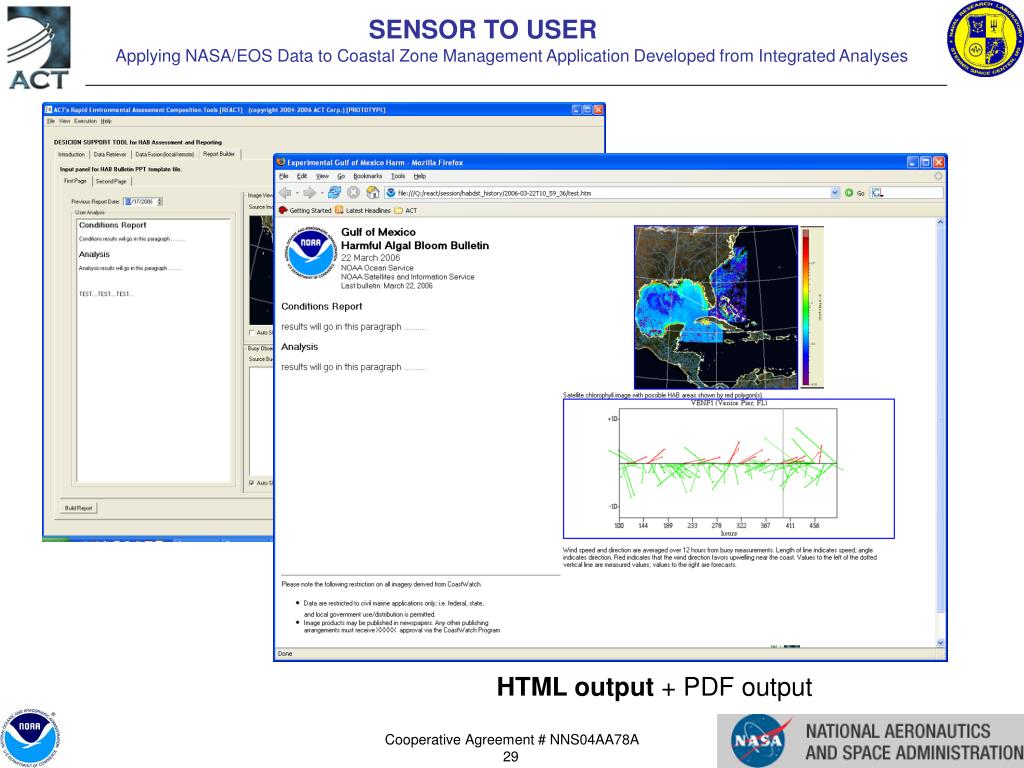This screenshot has width=1024, height=768.
Task: Toggle the checked Auto checkbox under Buoy panel
Action: [x=252, y=483]
